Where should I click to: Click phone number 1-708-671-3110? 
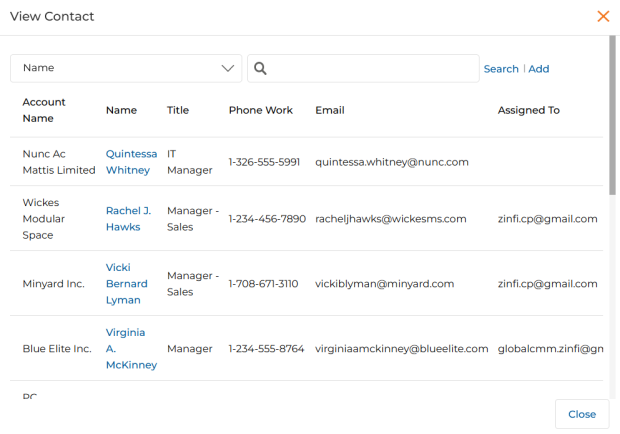coord(263,283)
